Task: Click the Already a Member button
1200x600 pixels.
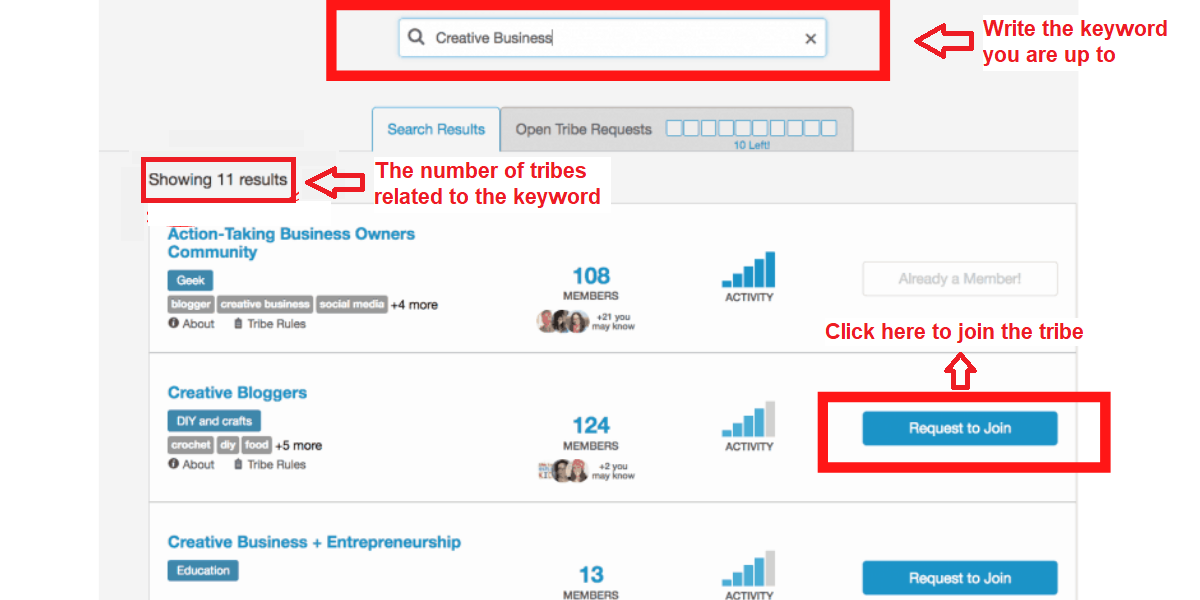Action: (959, 279)
